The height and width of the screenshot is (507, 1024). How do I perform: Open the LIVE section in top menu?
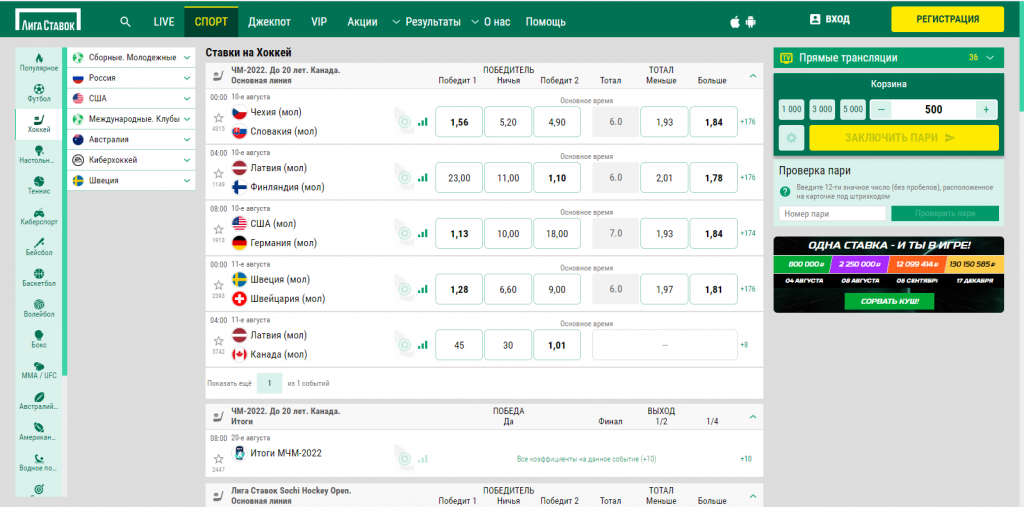163,21
